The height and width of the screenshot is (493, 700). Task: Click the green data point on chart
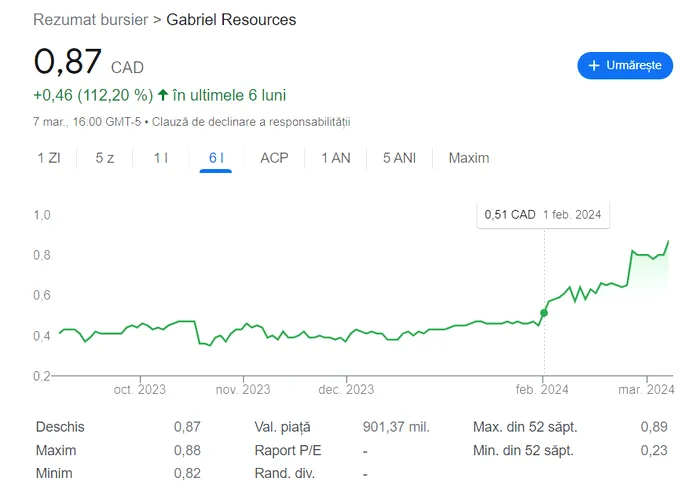coord(544,313)
